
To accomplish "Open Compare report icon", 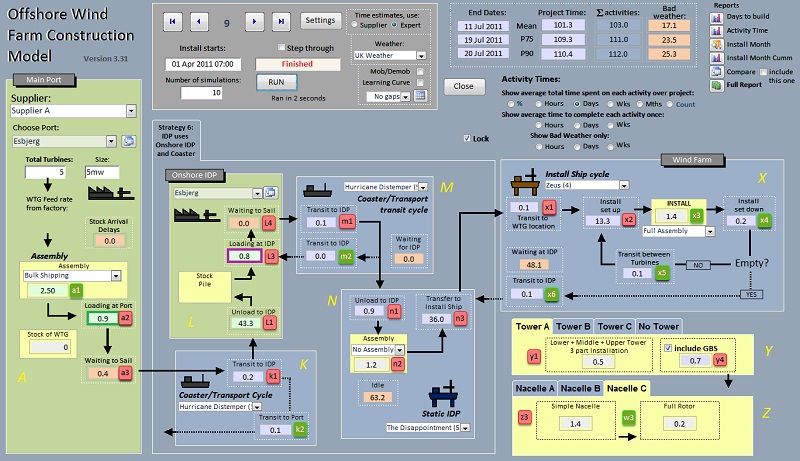I will coord(716,72).
